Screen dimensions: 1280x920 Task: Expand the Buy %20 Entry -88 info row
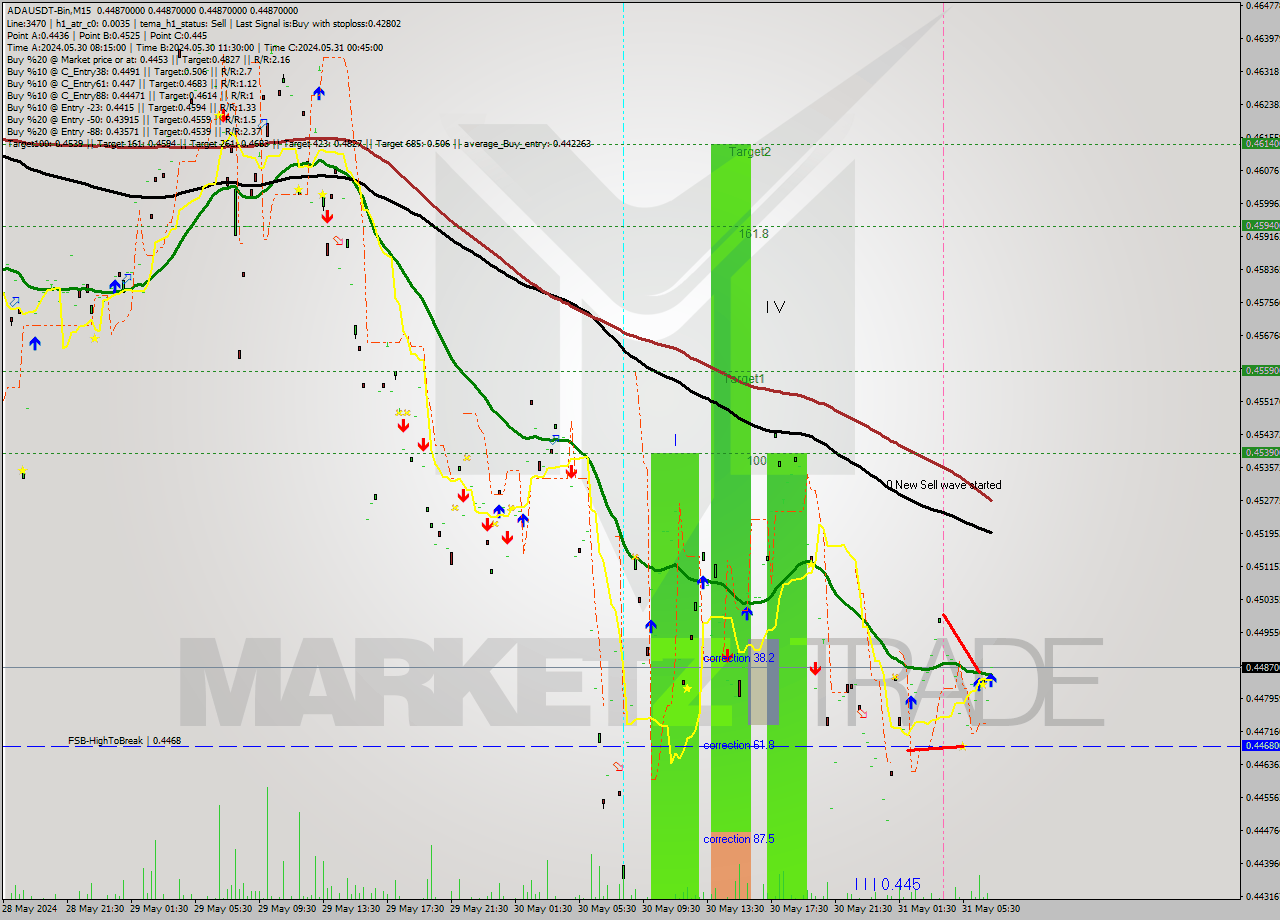pyautogui.click(x=100, y=130)
